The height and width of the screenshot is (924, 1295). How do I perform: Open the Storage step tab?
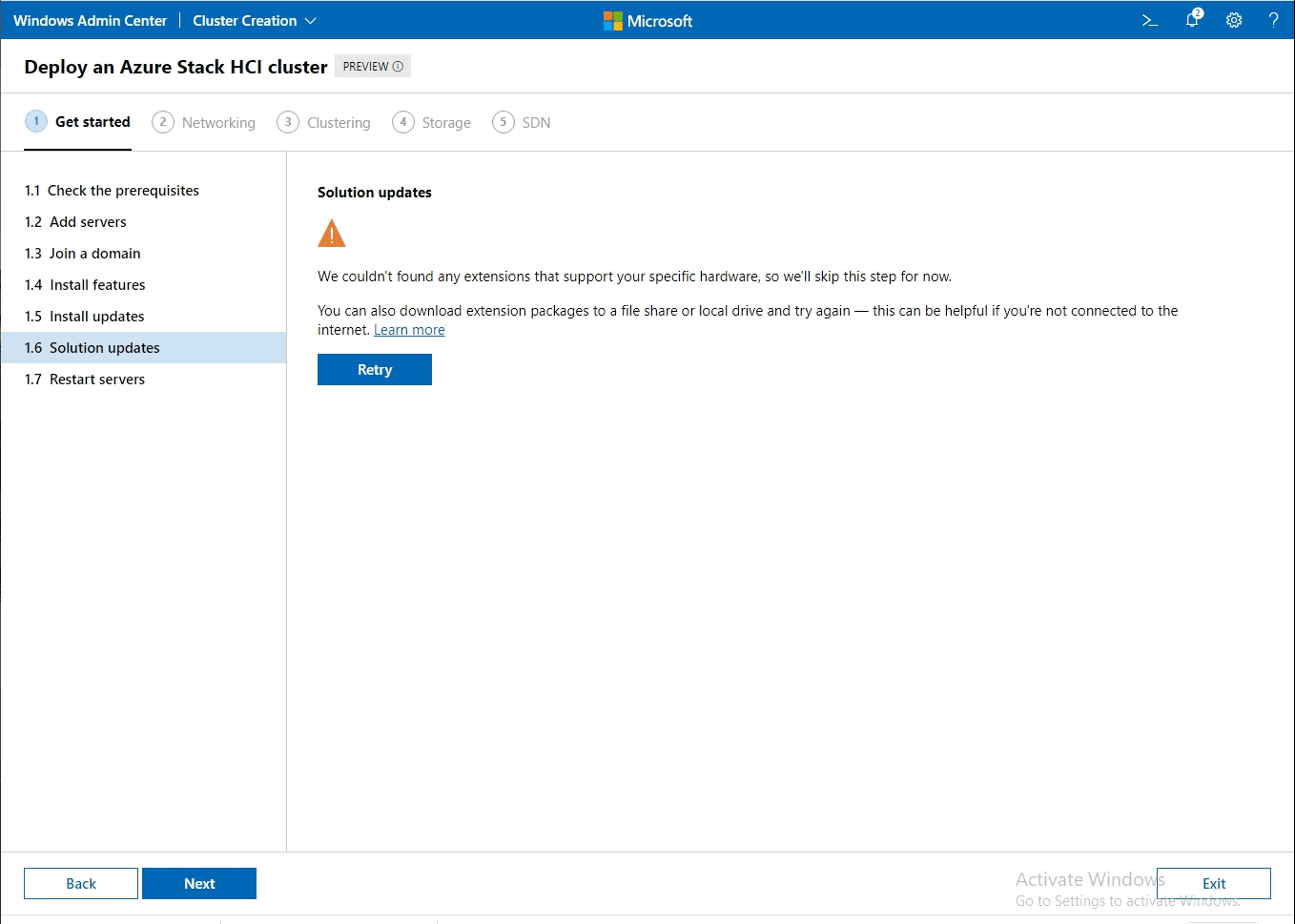pos(432,123)
